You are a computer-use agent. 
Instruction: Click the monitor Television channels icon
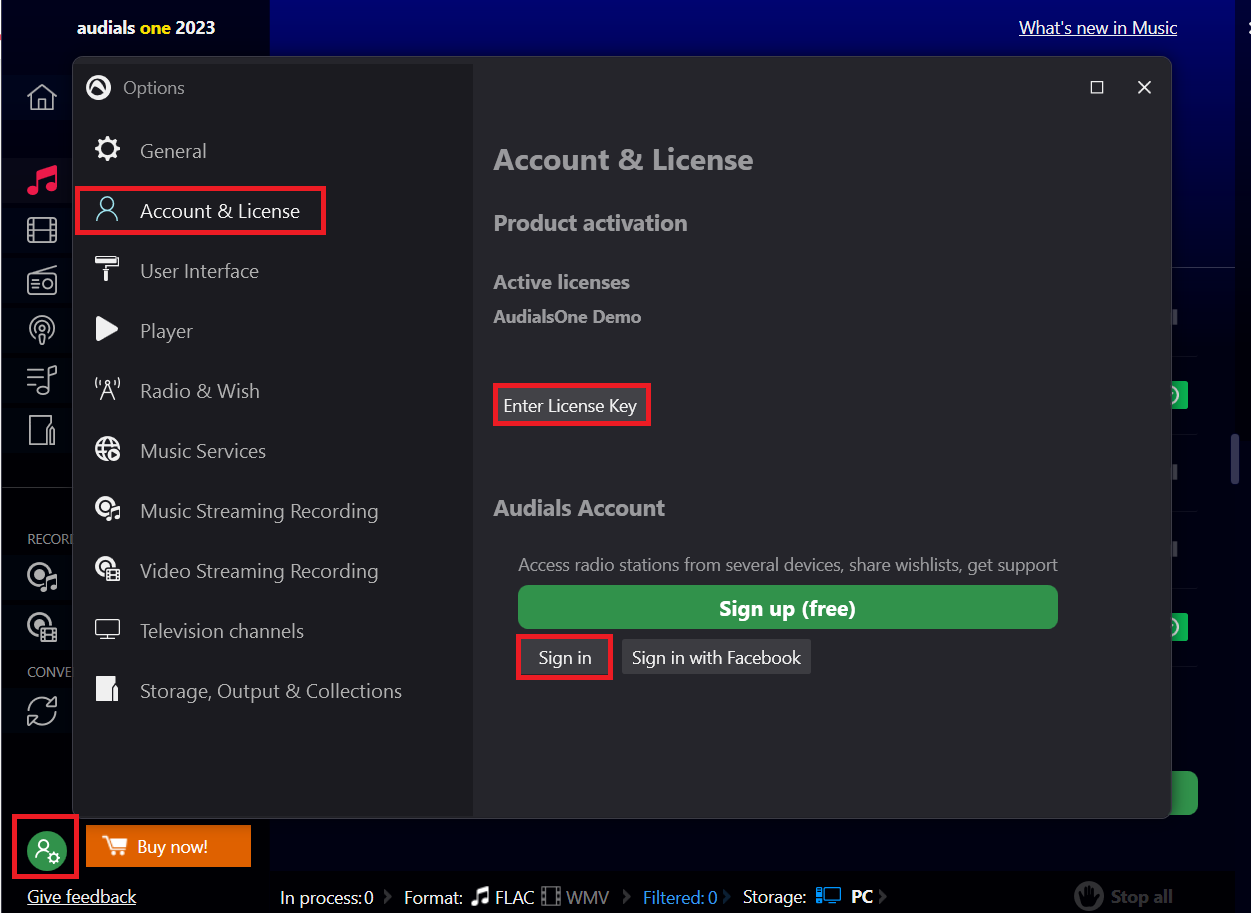[107, 630]
